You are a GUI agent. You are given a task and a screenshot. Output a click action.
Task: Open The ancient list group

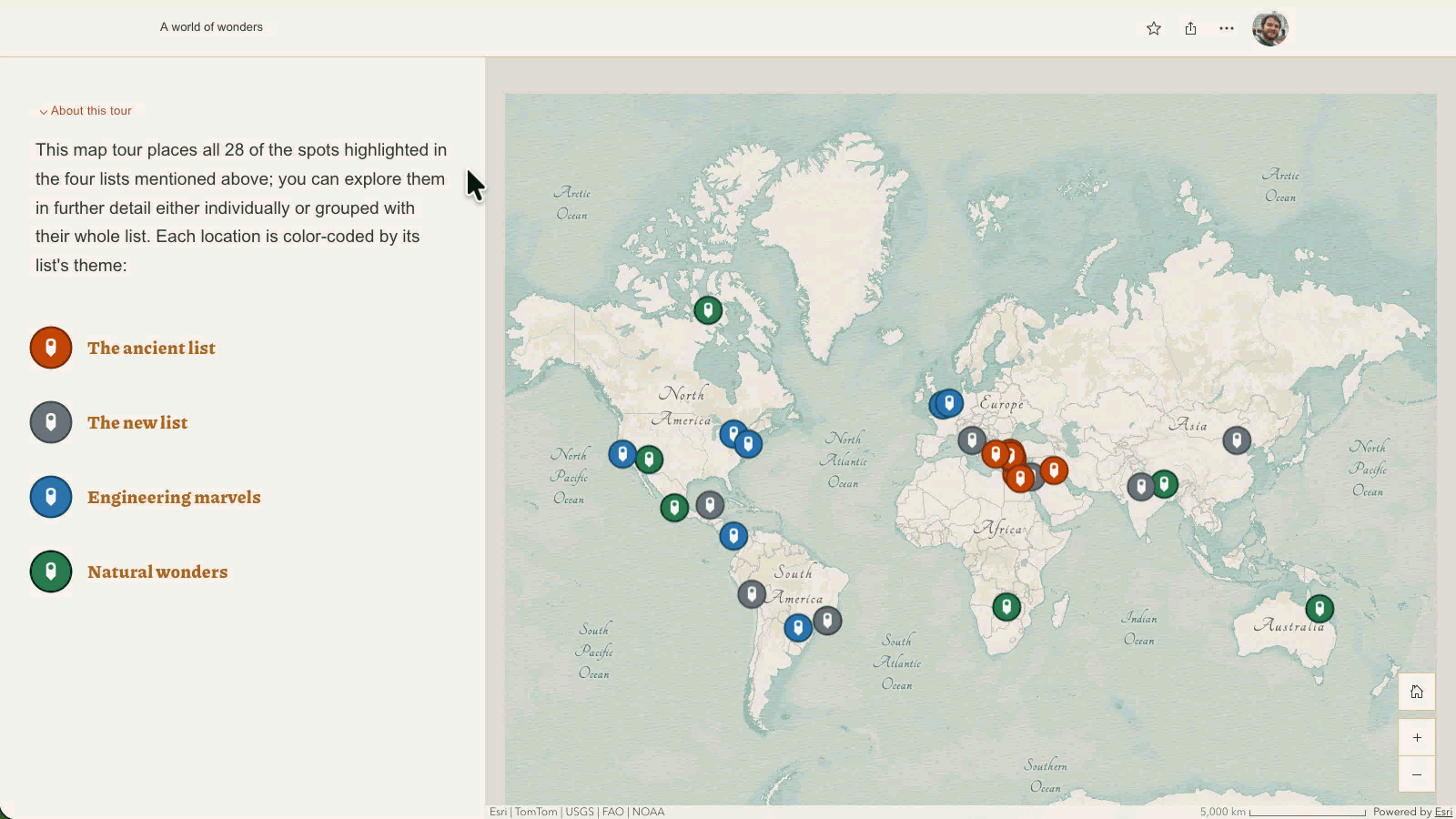pos(151,348)
